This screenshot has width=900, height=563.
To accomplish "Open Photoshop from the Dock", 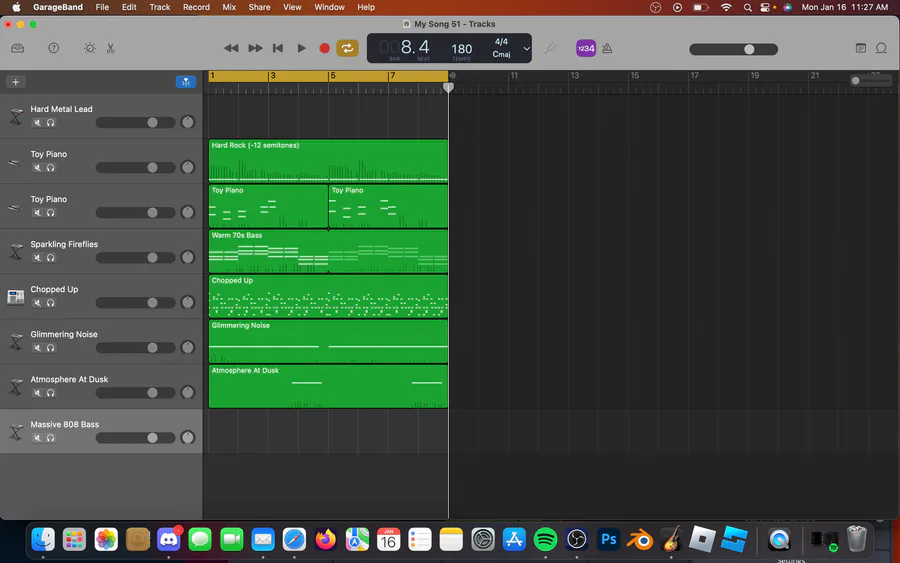I will [x=608, y=539].
